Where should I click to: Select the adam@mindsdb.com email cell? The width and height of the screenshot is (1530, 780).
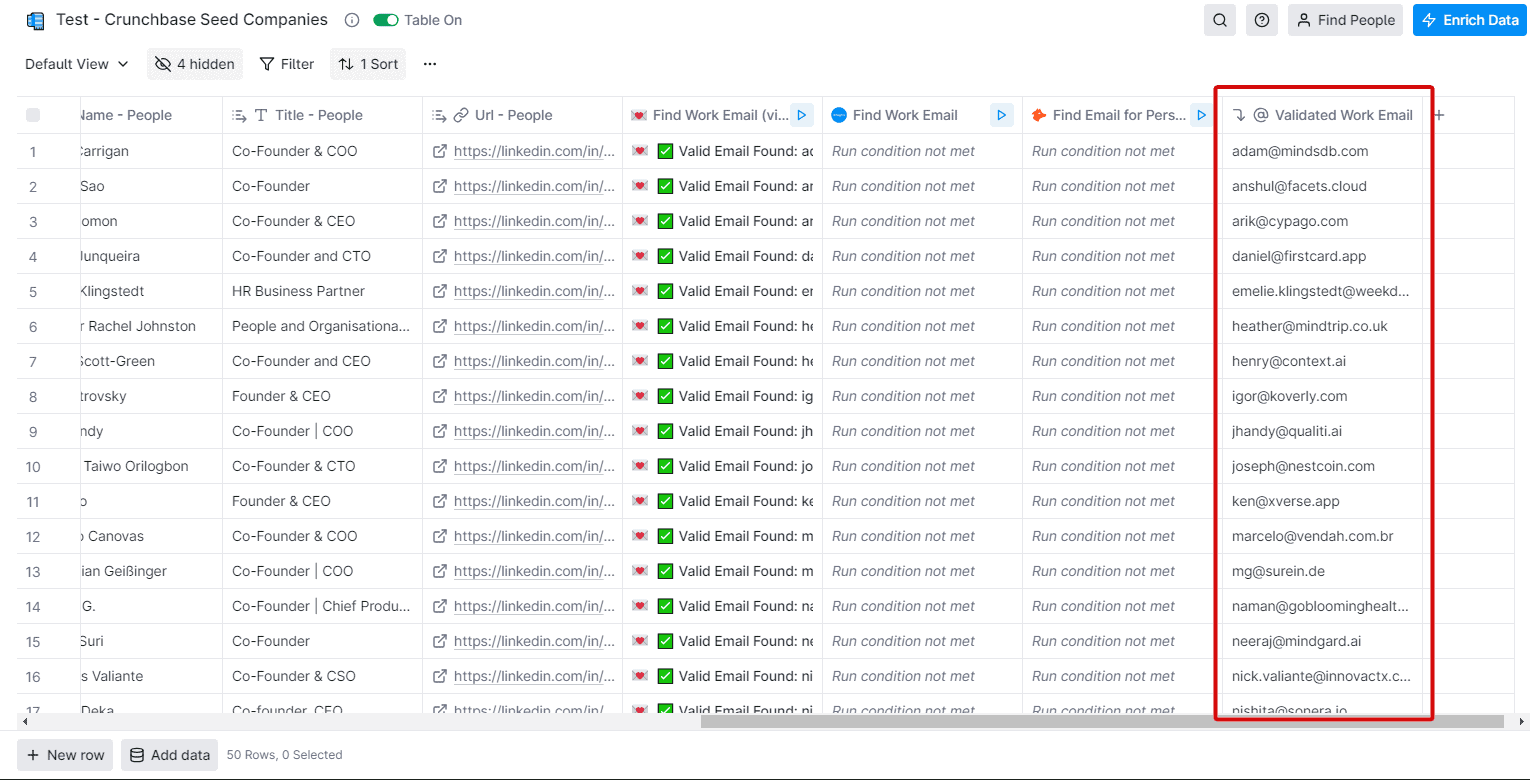pos(1322,151)
